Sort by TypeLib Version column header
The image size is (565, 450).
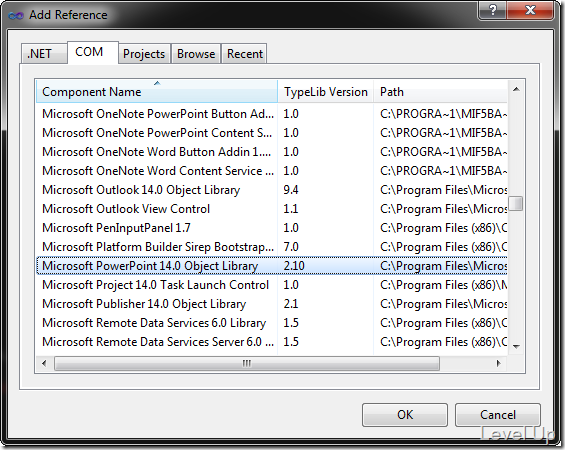(325, 92)
